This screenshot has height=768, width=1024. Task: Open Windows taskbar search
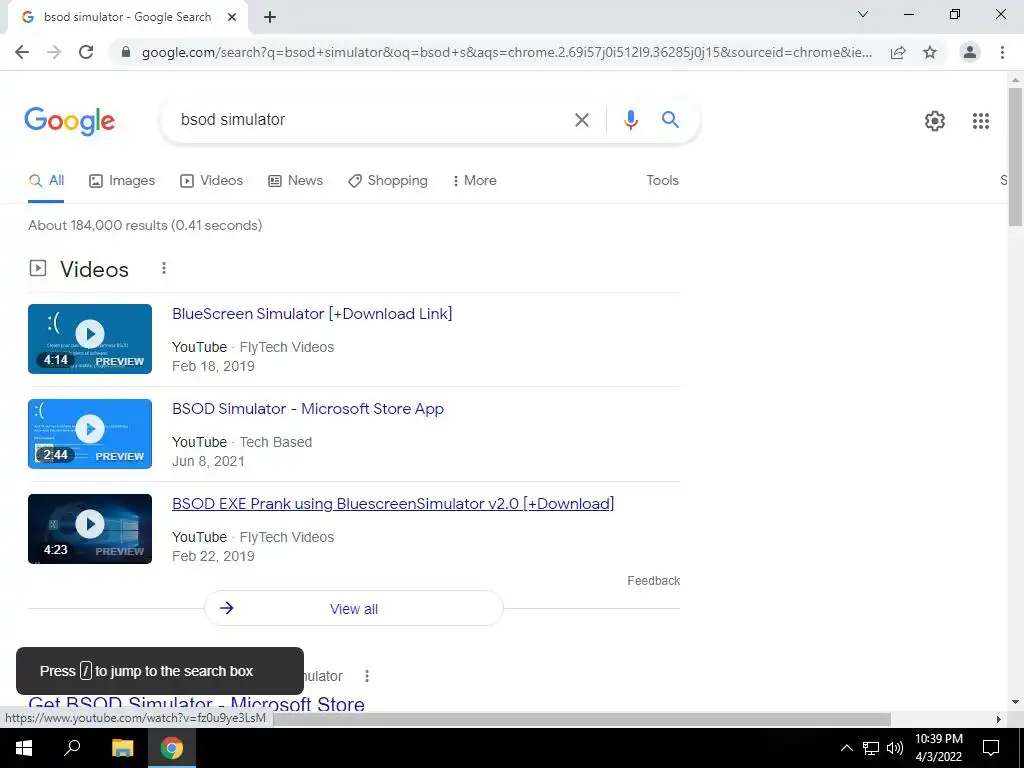tap(72, 748)
